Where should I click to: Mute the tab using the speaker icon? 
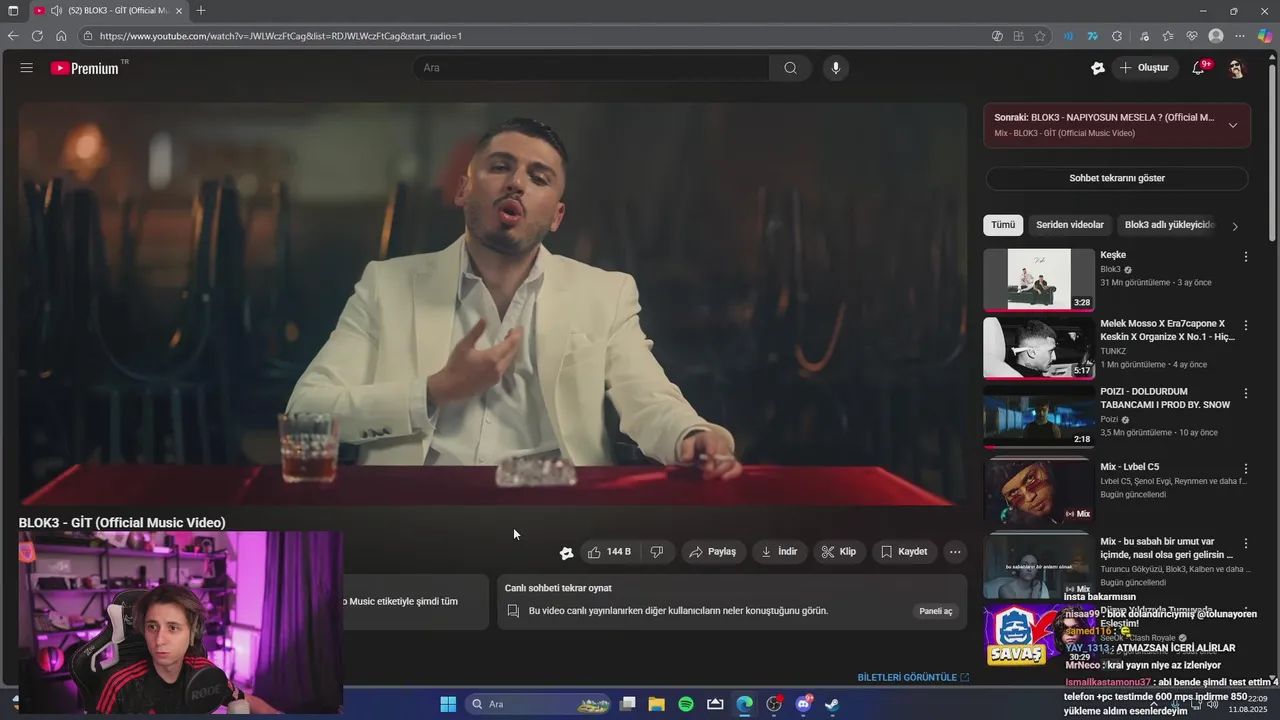coord(56,11)
